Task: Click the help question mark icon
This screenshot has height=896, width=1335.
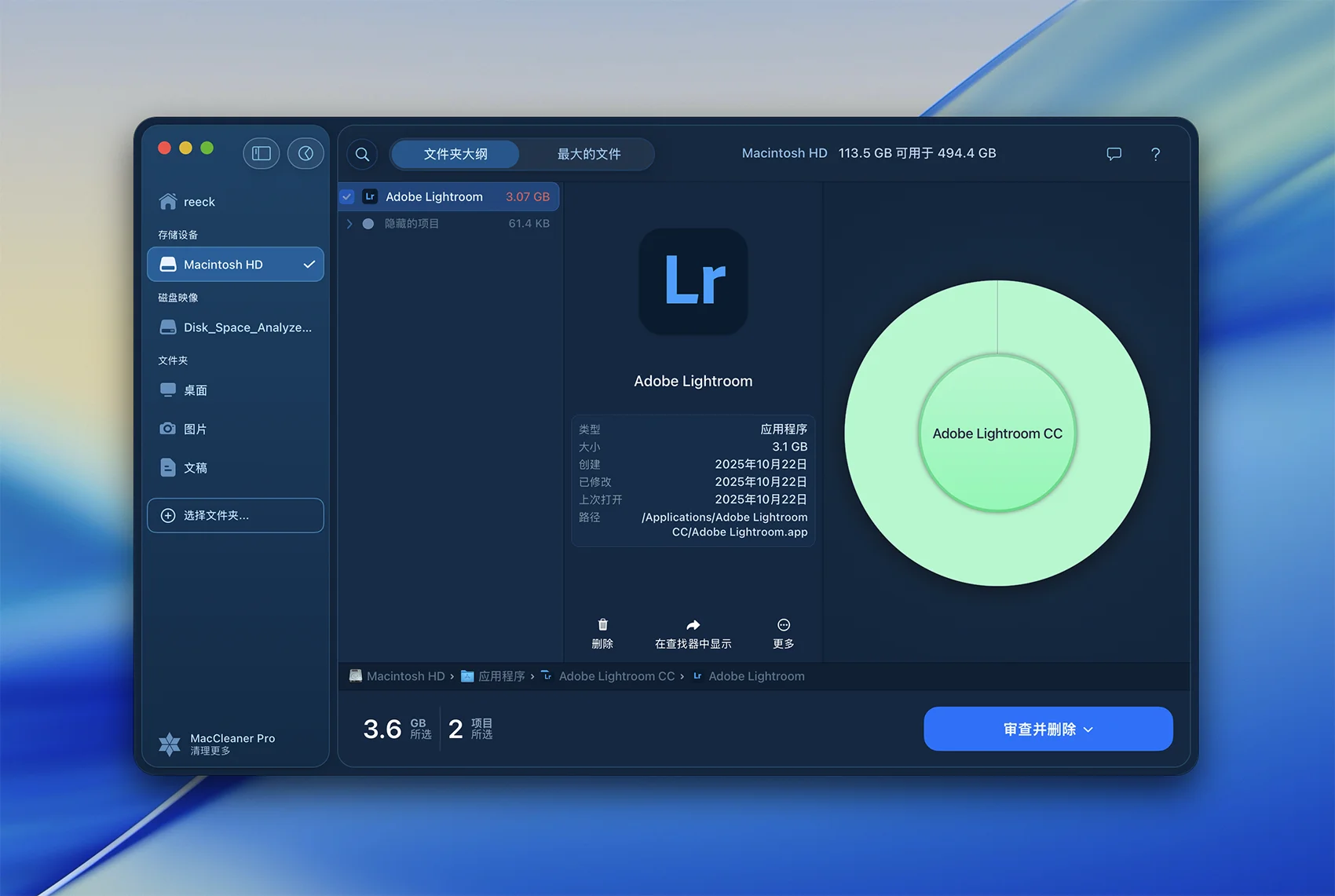Action: coord(1155,154)
